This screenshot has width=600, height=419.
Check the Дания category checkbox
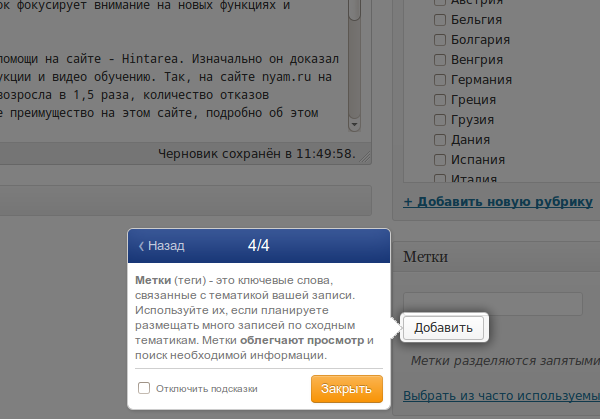(440, 140)
